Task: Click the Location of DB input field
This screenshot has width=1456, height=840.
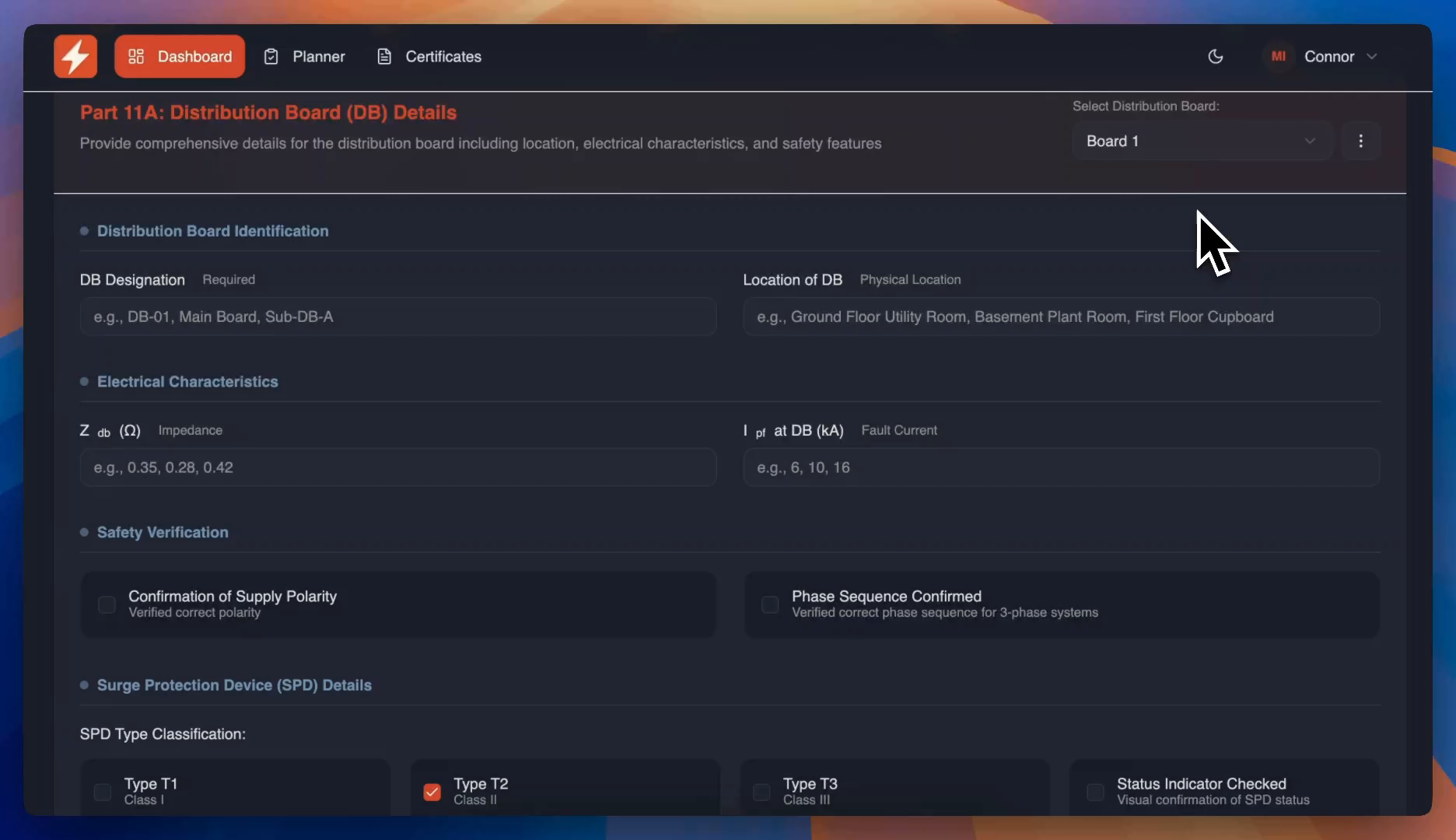Action: [1061, 317]
